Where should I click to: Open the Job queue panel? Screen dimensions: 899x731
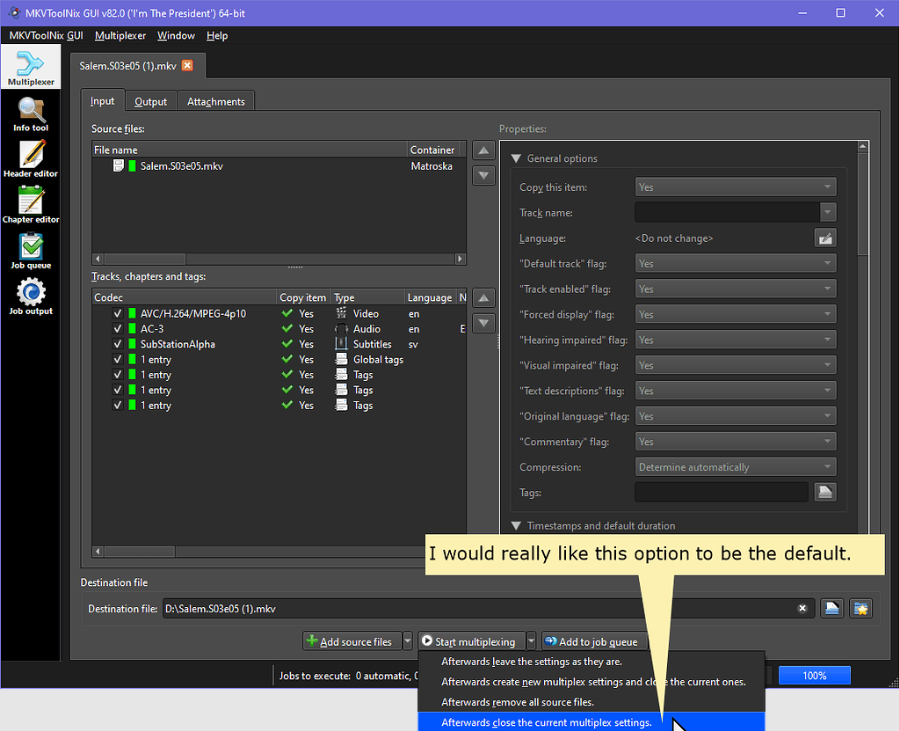tap(31, 252)
